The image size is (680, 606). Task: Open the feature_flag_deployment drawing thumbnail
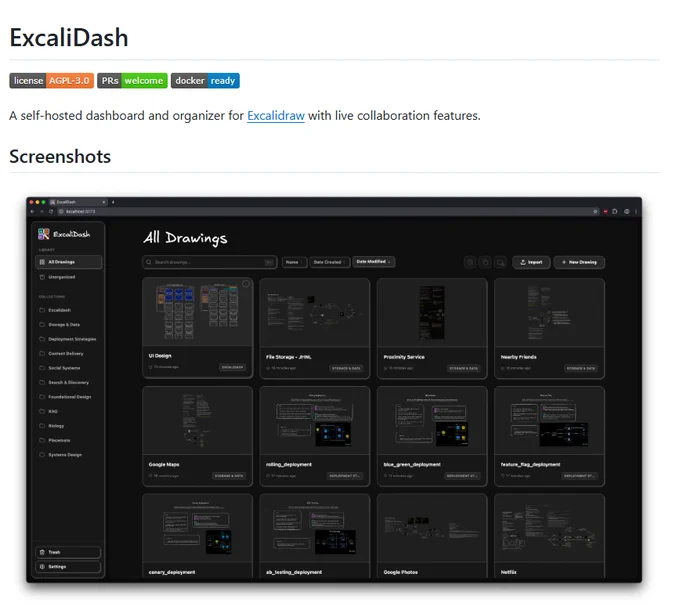tap(549, 421)
